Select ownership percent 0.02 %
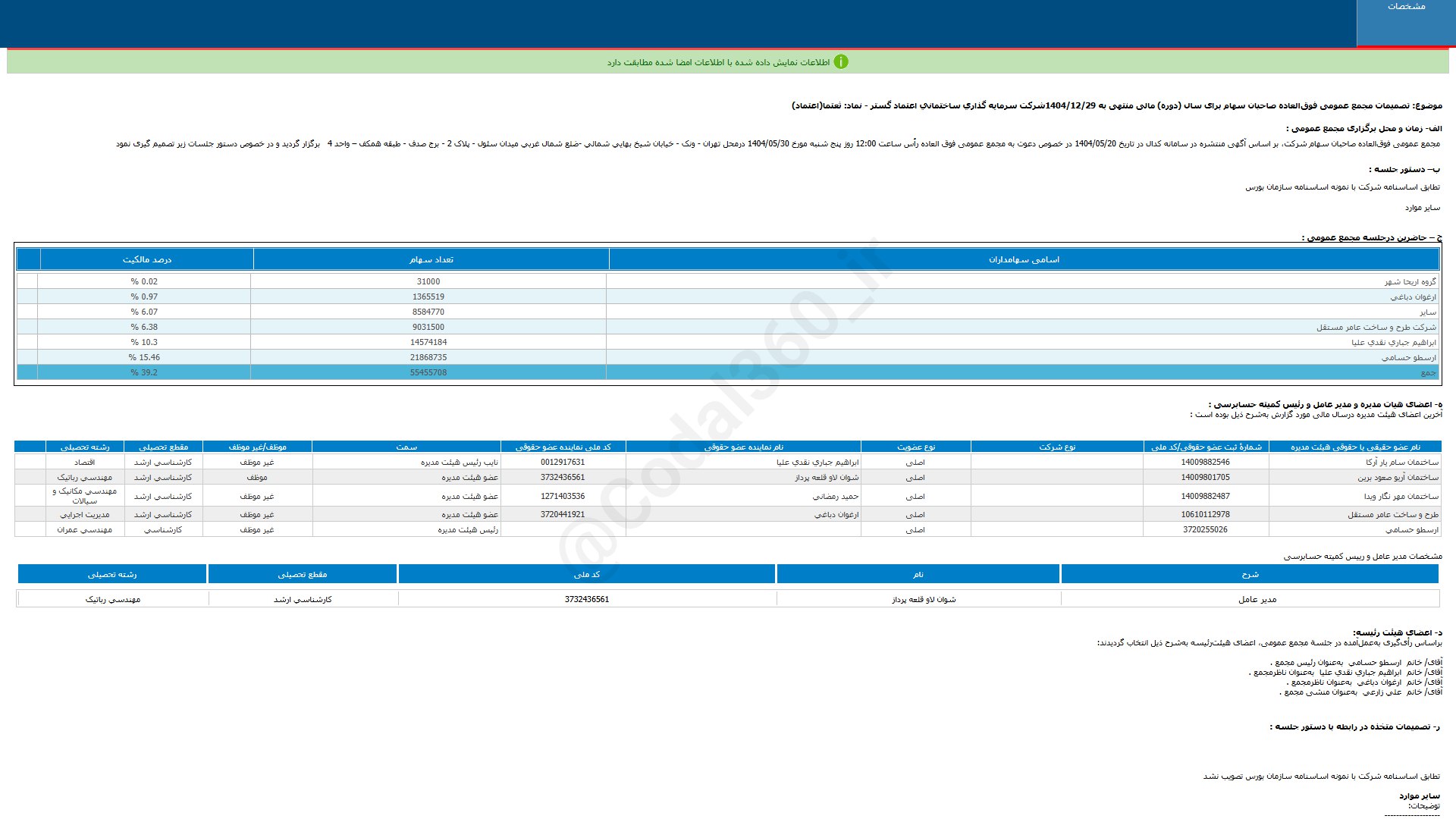1456x819 pixels. [x=144, y=281]
